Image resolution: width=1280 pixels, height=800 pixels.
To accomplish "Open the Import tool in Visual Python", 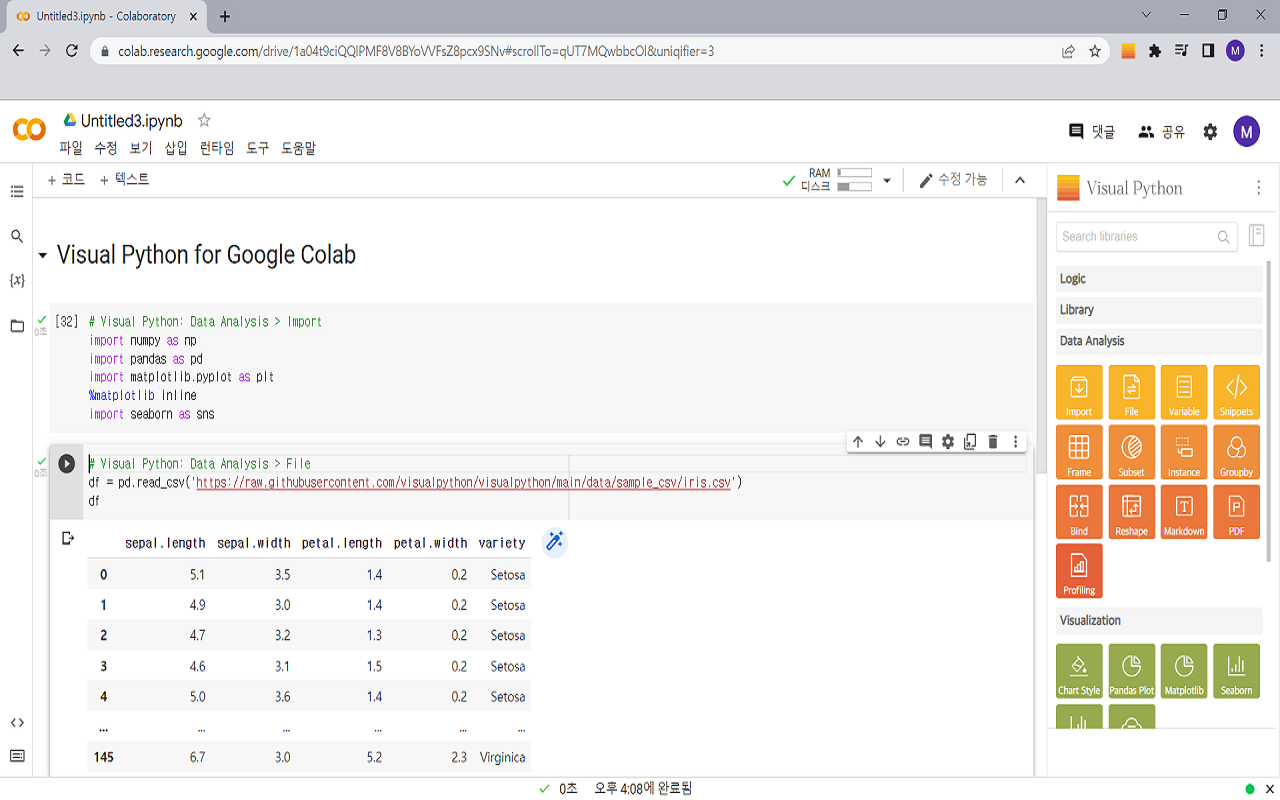I will click(x=1079, y=392).
